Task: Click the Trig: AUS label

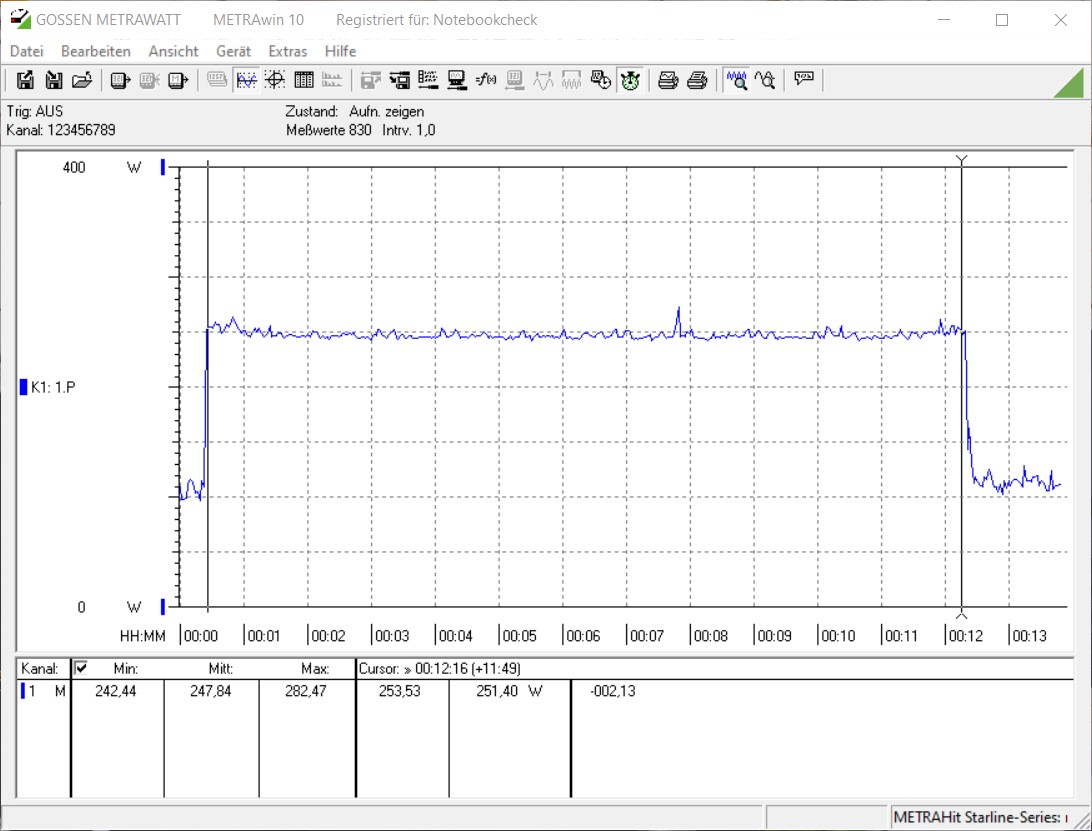Action: pyautogui.click(x=35, y=111)
